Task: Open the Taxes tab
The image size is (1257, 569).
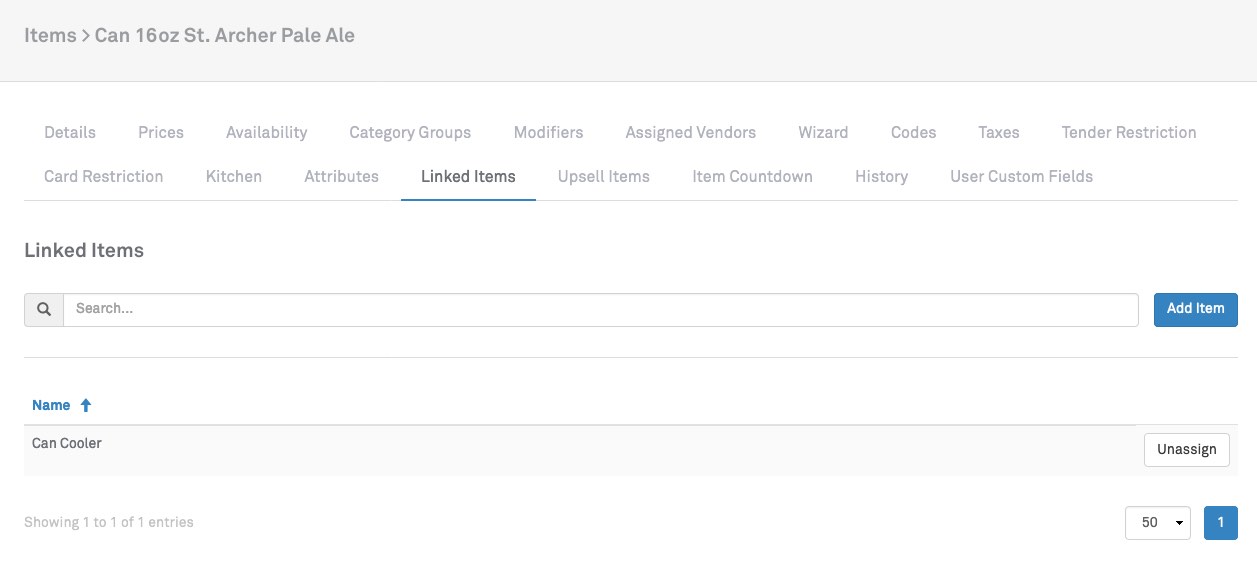Action: [998, 132]
